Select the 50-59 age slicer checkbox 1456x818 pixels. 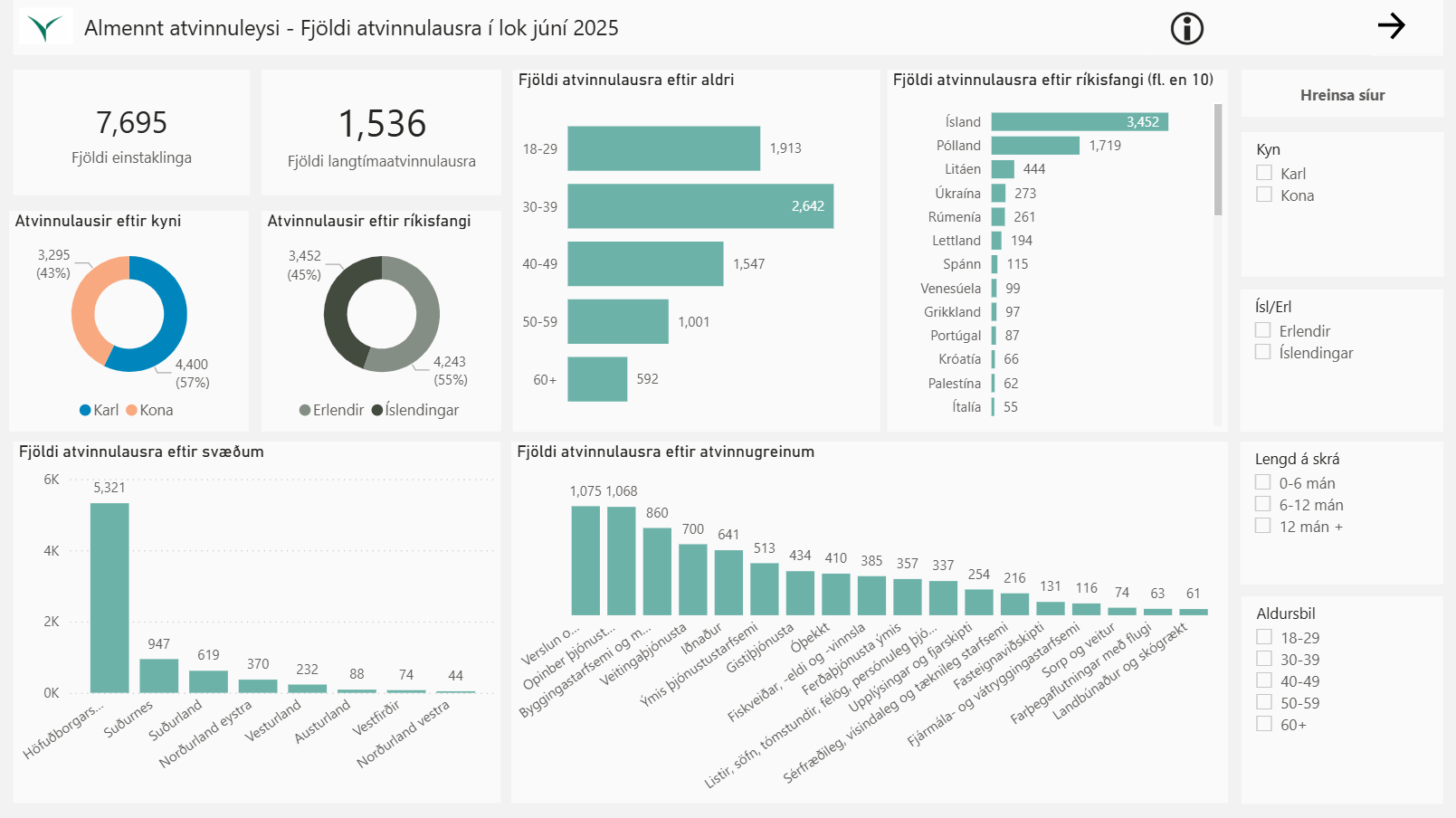coord(1264,702)
